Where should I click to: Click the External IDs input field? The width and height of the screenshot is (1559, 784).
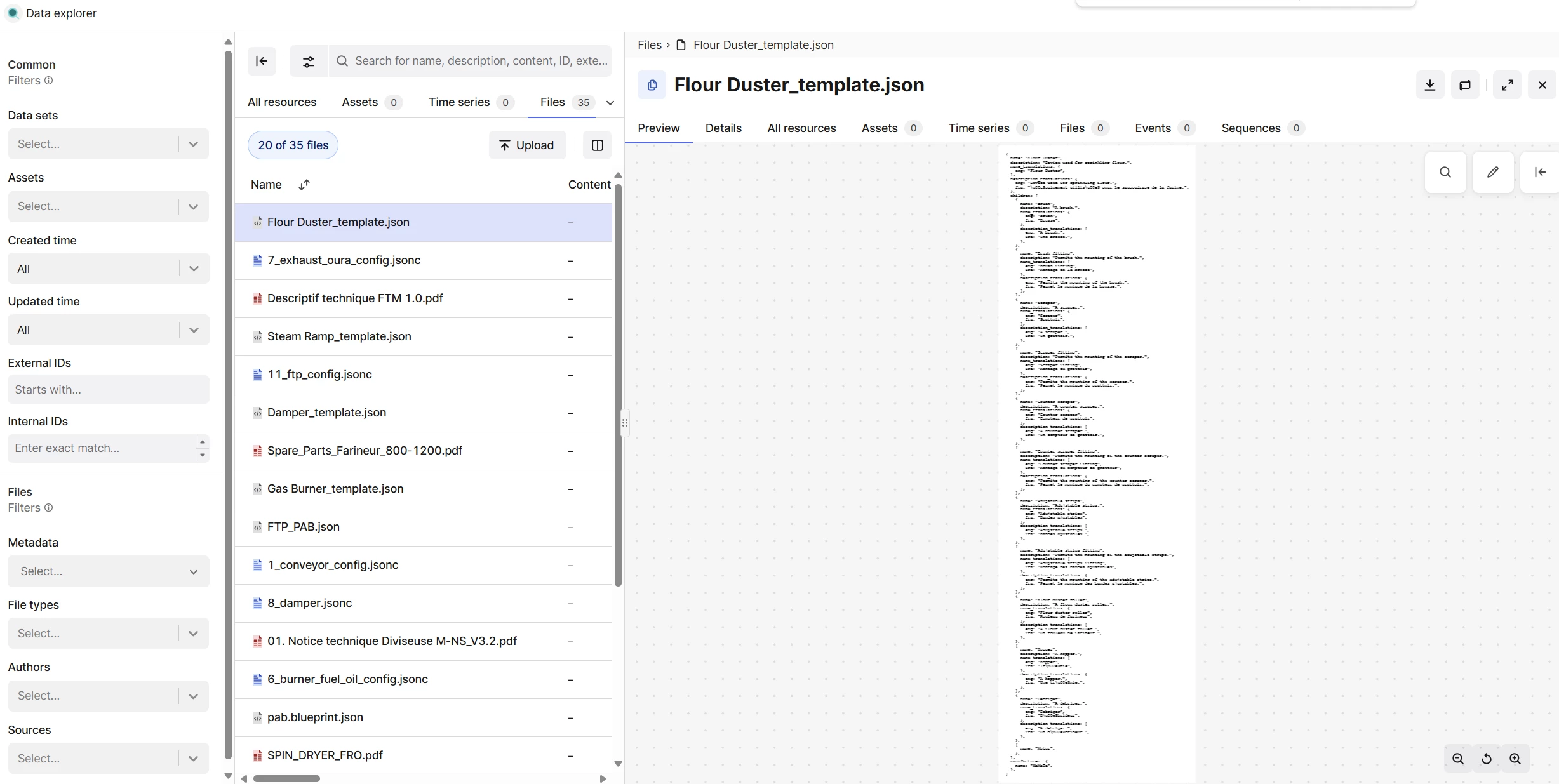108,390
